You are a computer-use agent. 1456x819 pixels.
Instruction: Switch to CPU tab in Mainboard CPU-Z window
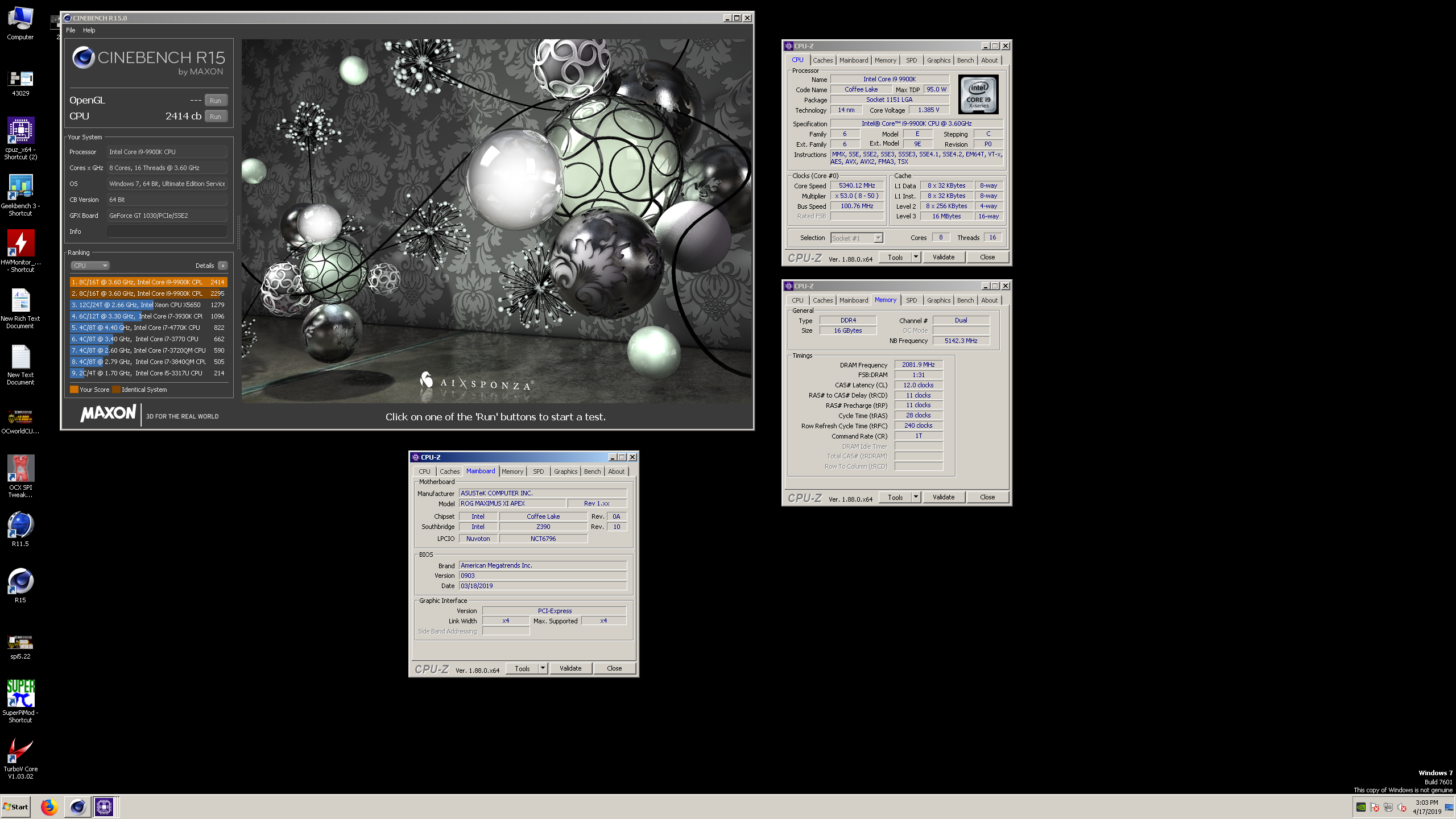point(424,471)
